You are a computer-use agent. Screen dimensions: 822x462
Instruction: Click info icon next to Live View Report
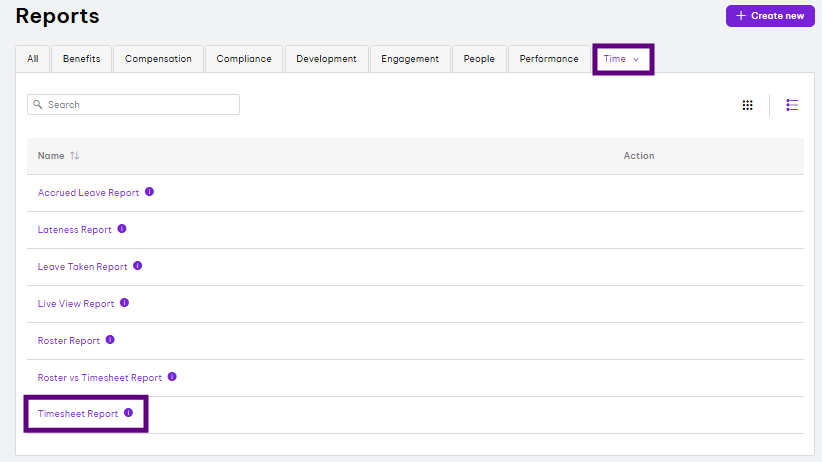125,303
